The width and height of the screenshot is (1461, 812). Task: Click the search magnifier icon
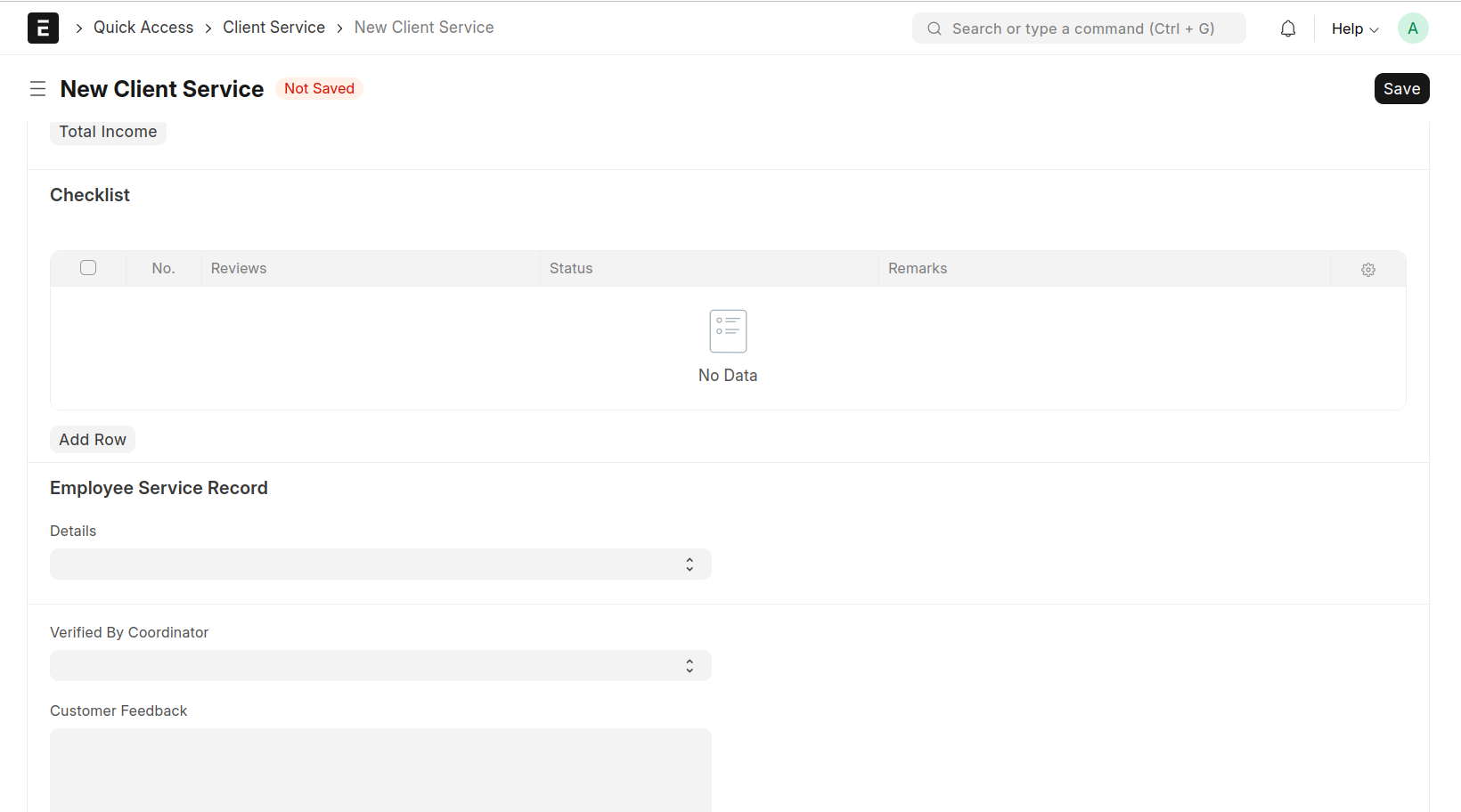tap(934, 28)
